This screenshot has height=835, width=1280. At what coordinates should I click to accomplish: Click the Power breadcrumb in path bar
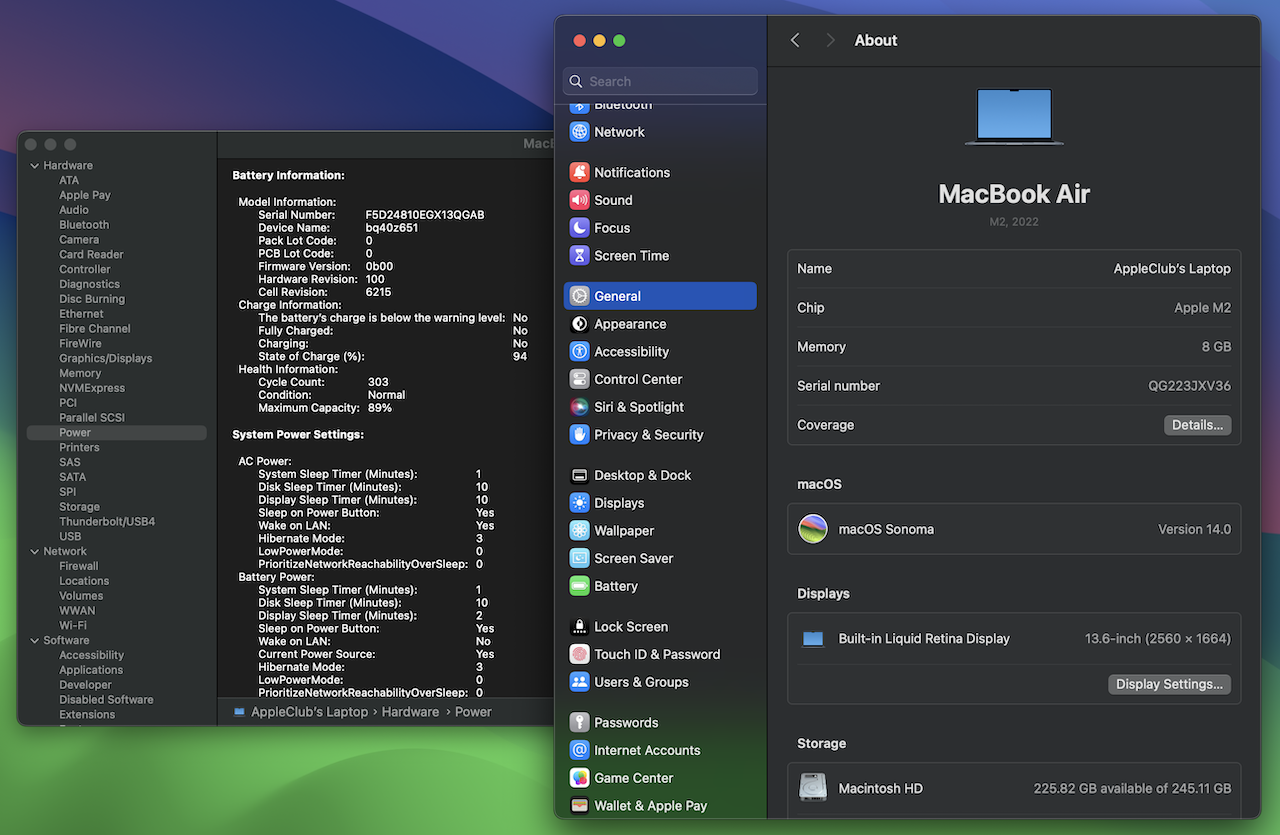(473, 712)
